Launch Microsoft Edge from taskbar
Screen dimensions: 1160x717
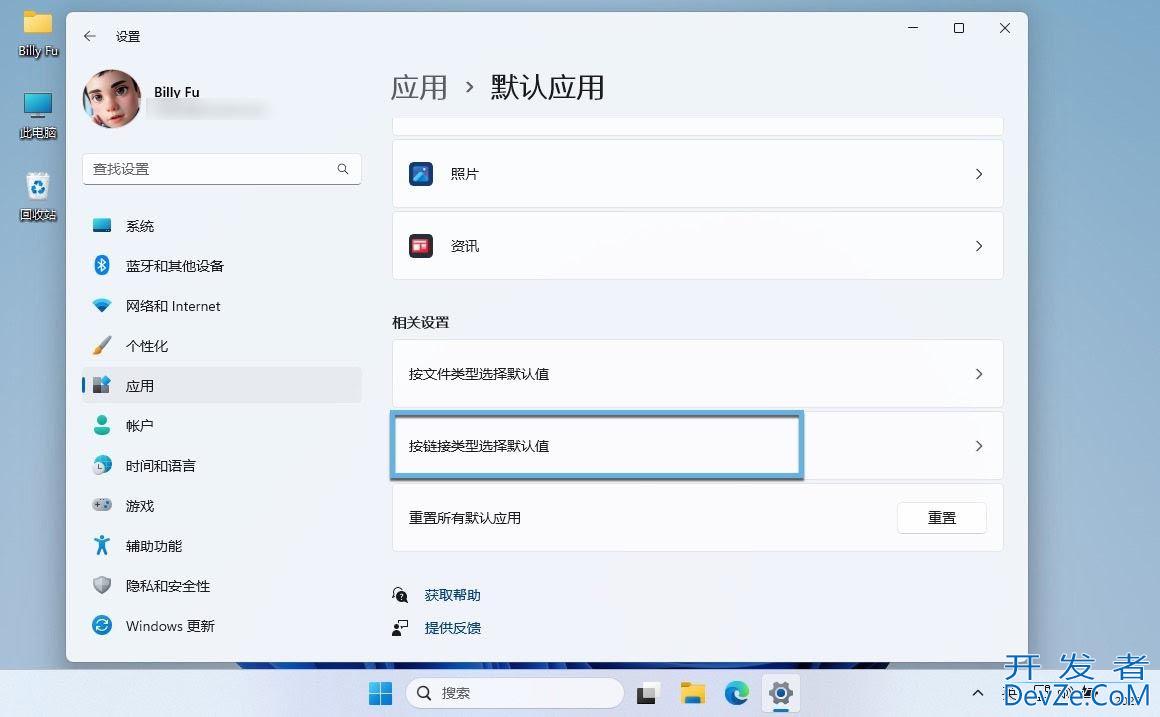(737, 693)
